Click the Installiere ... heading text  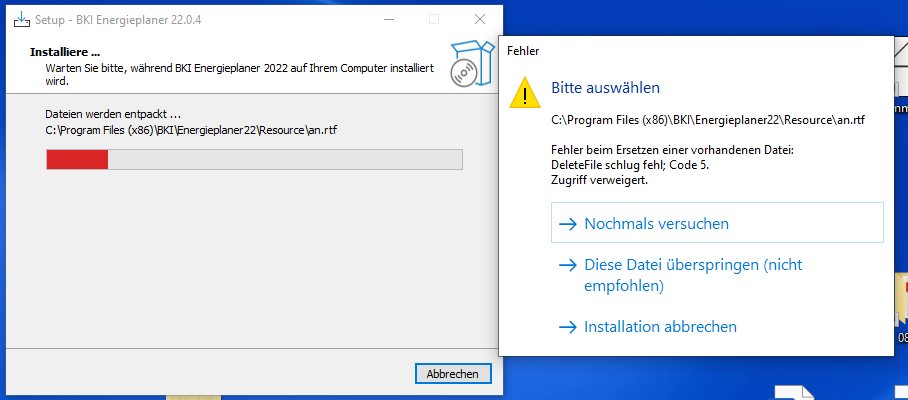pyautogui.click(x=64, y=52)
